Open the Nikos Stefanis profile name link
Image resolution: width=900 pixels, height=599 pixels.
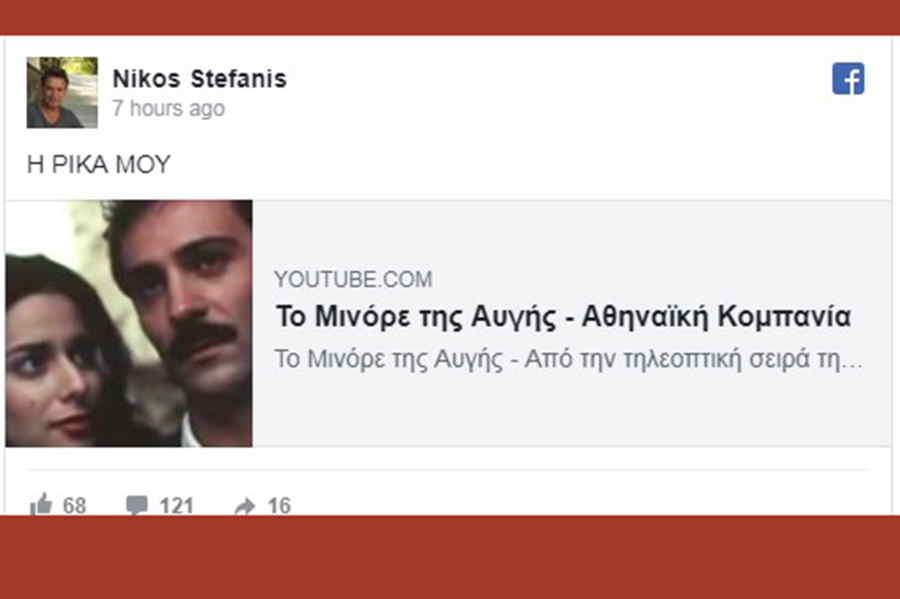(x=199, y=79)
